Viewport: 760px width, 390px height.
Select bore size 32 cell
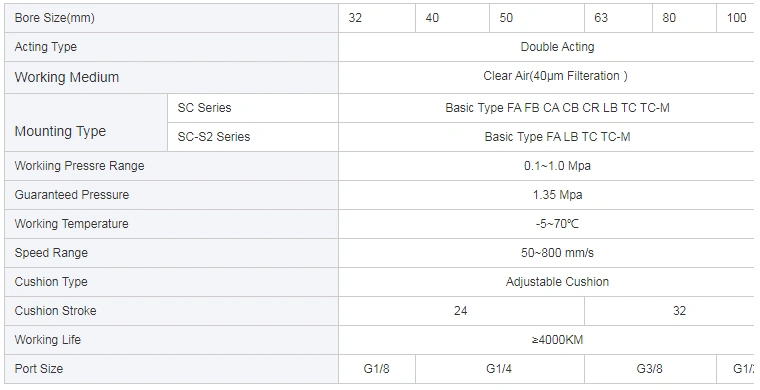click(x=377, y=18)
